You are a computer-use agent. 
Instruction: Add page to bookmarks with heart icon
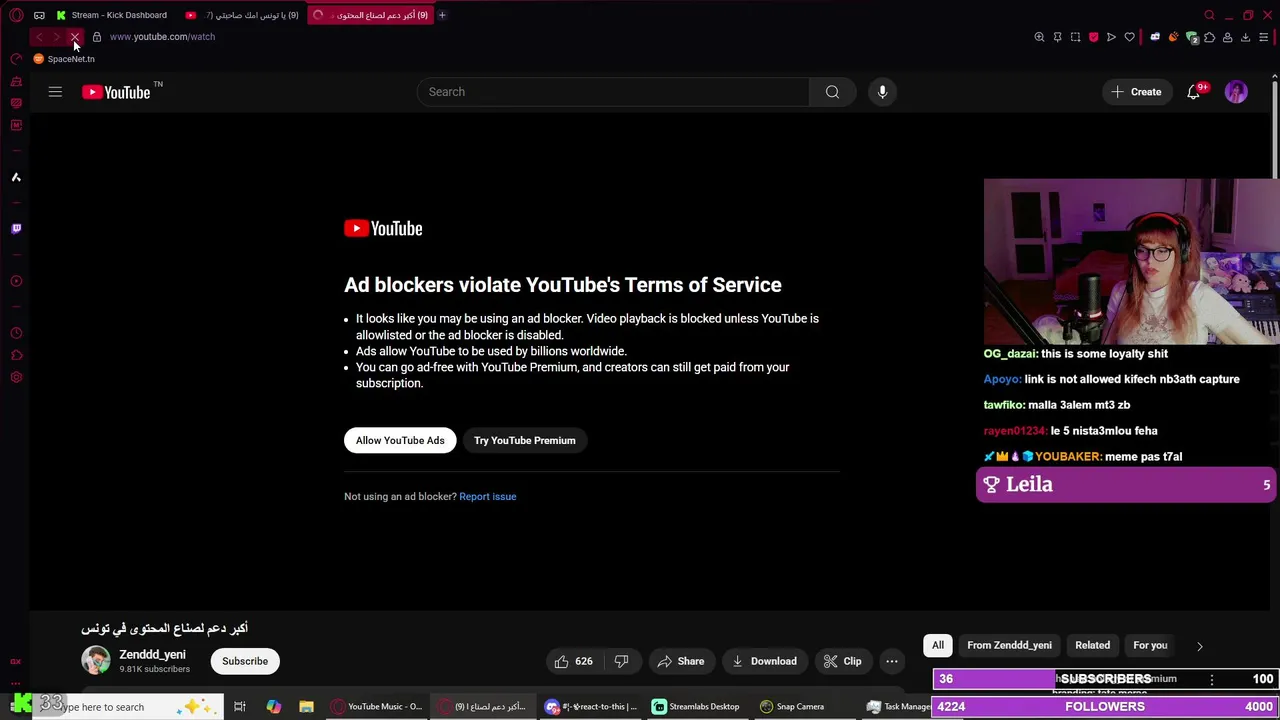click(1129, 37)
